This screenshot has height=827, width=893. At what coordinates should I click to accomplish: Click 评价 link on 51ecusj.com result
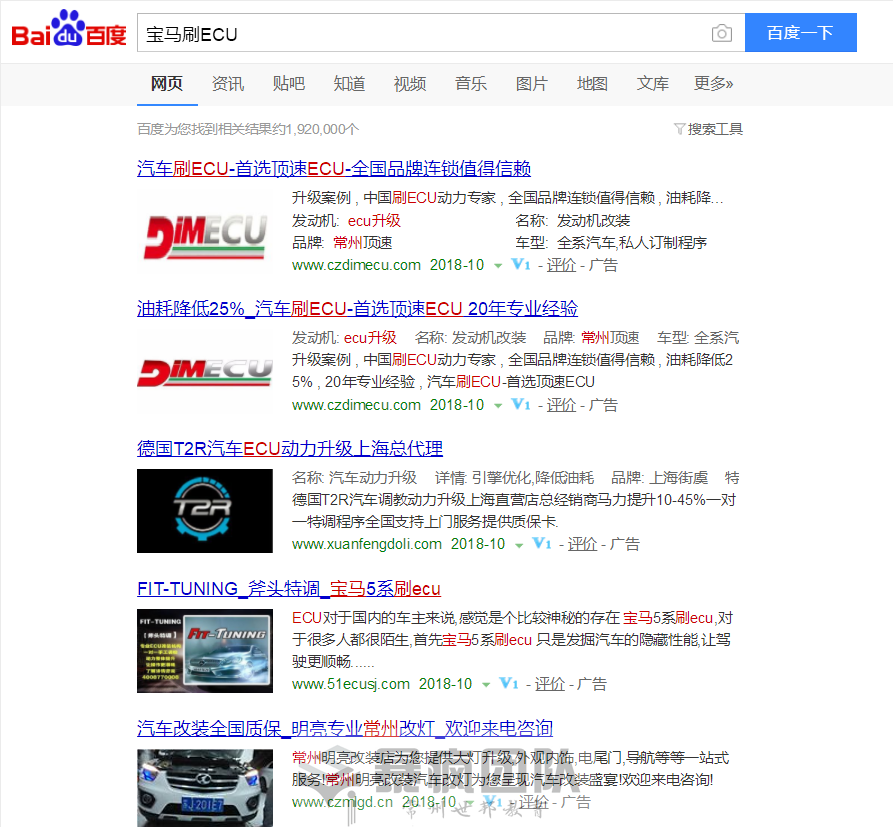point(549,684)
